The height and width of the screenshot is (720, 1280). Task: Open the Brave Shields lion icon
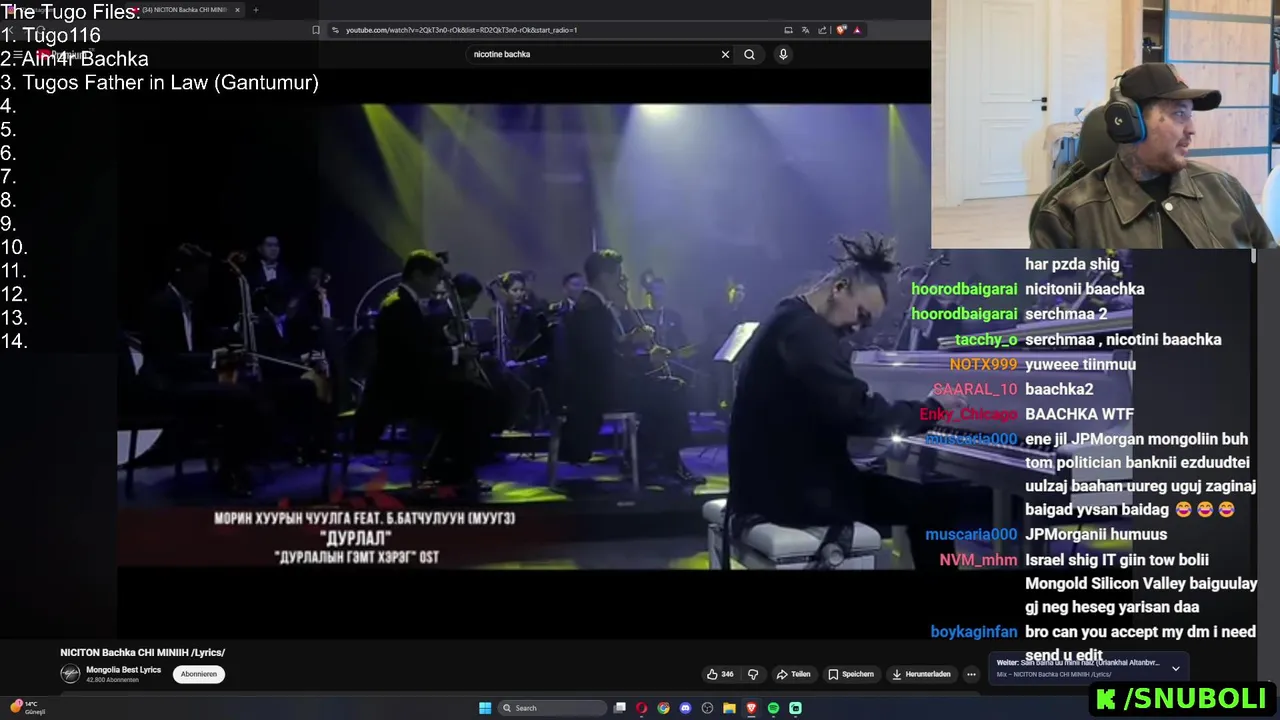point(841,30)
